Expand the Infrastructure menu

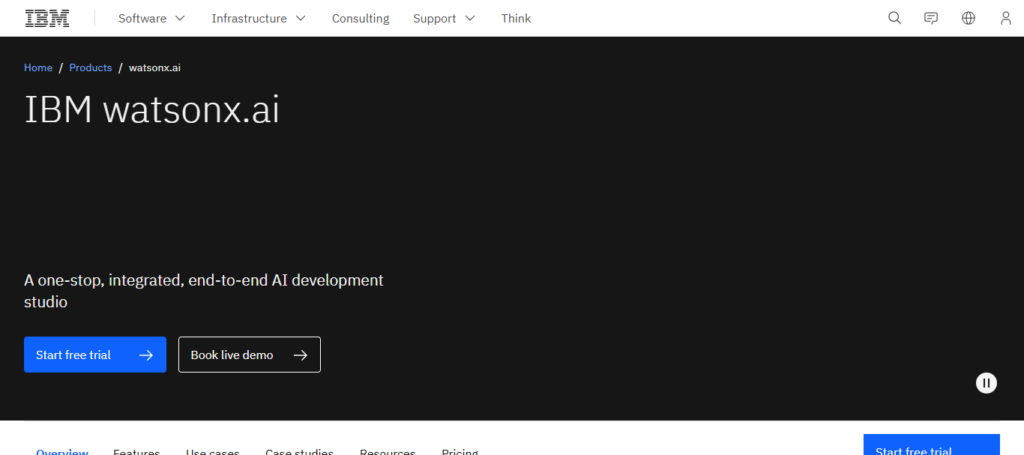pyautogui.click(x=259, y=18)
